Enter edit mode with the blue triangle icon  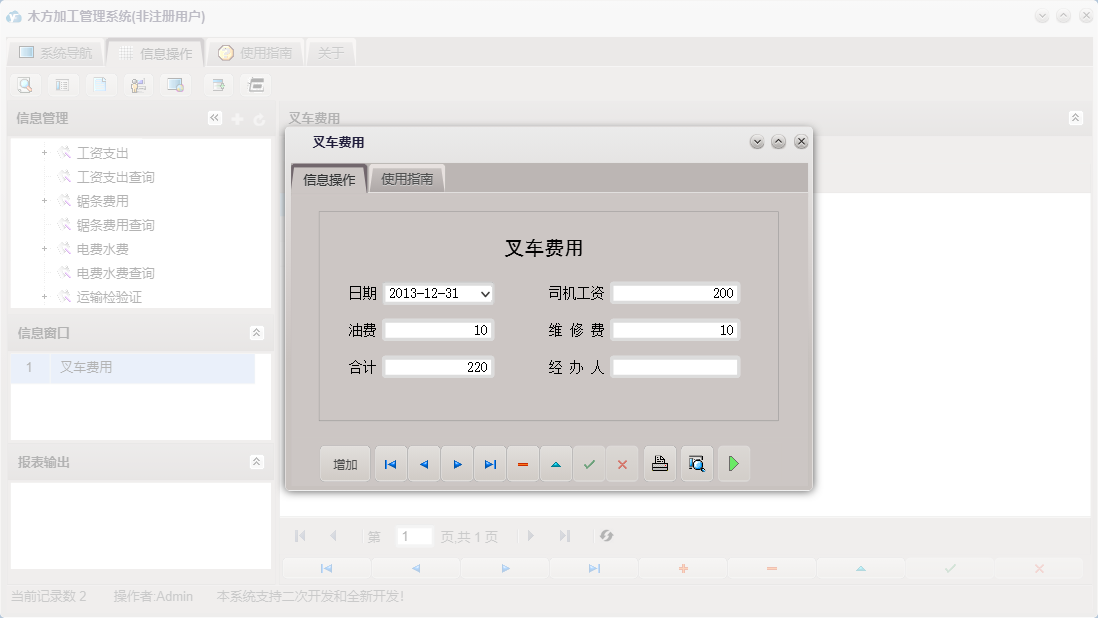[556, 463]
